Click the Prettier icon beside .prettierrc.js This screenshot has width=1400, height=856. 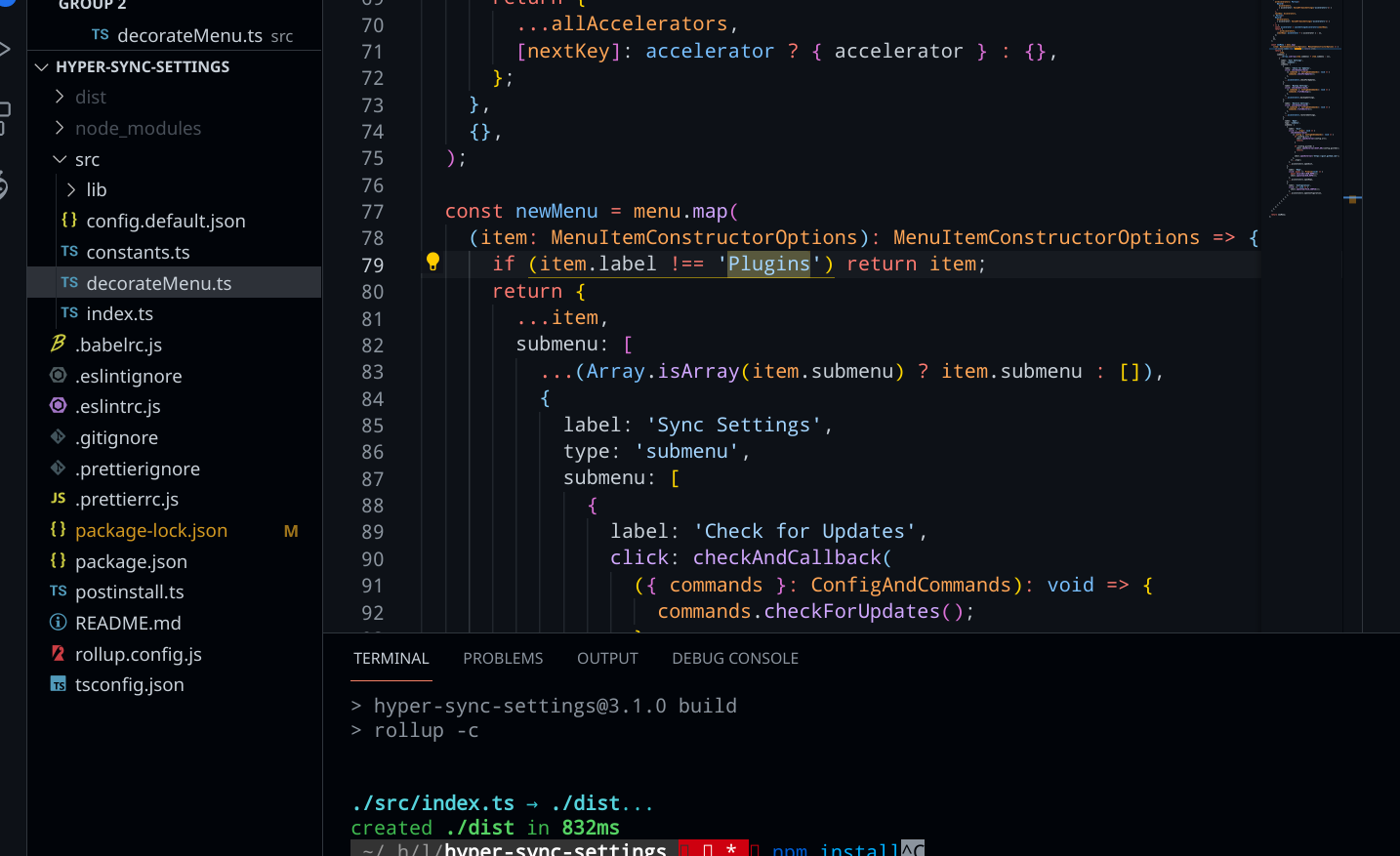(x=57, y=499)
